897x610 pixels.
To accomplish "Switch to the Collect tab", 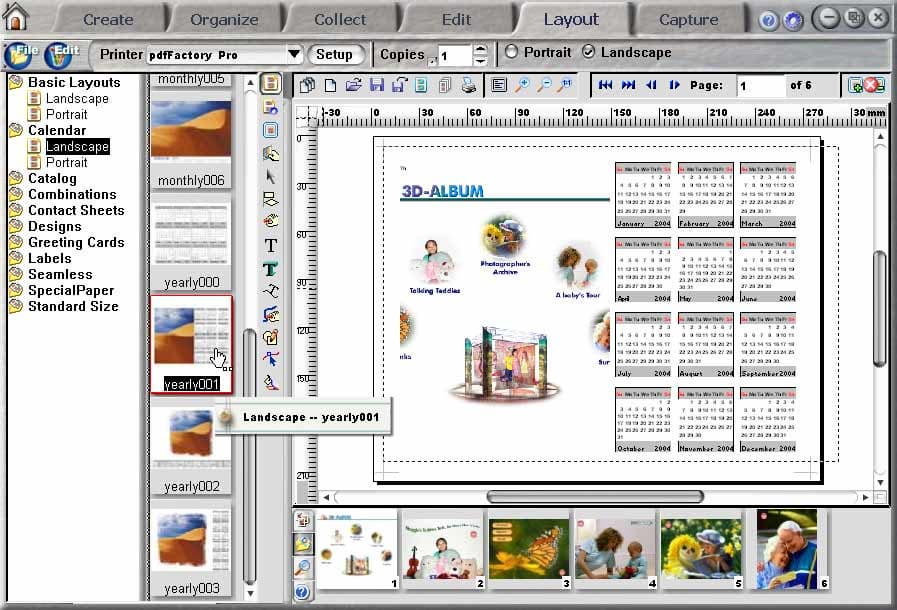I will pyautogui.click(x=340, y=19).
